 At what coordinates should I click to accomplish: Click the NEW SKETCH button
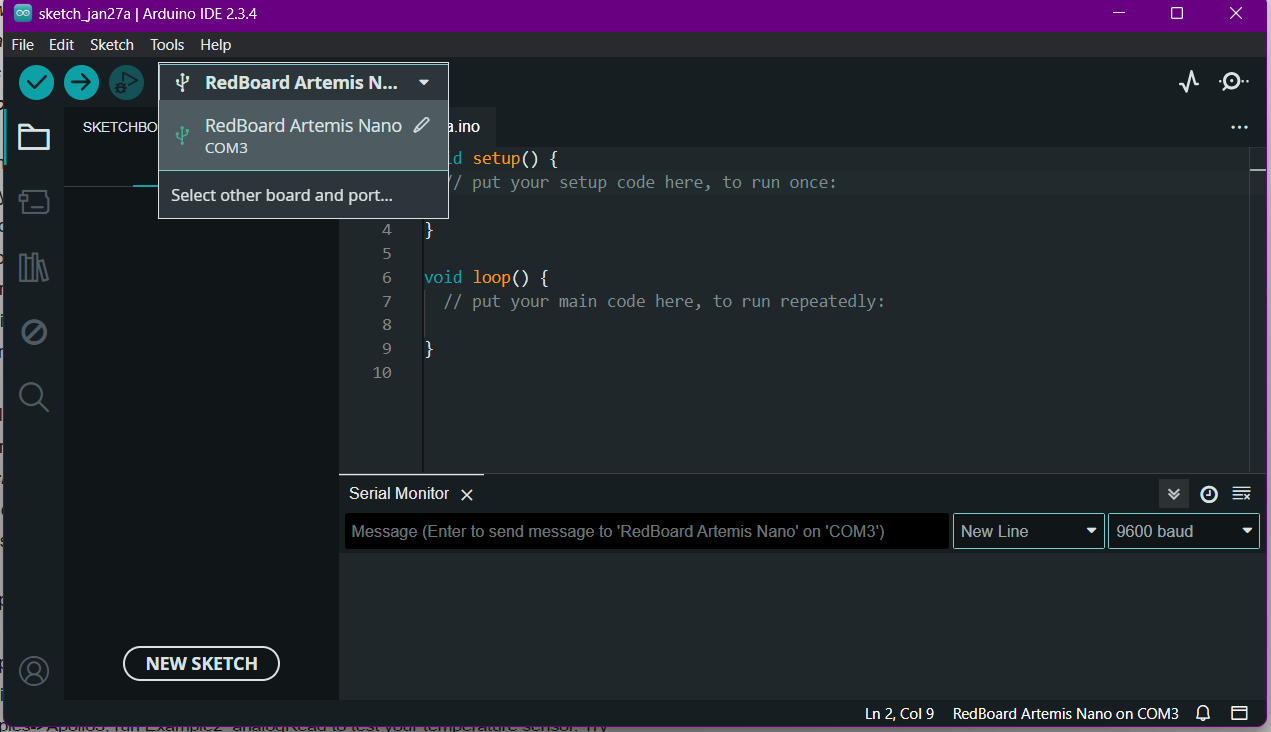[x=201, y=663]
